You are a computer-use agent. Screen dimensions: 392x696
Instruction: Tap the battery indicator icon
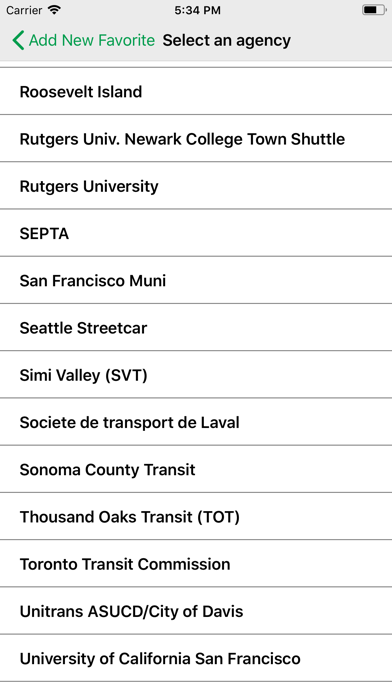tap(374, 10)
